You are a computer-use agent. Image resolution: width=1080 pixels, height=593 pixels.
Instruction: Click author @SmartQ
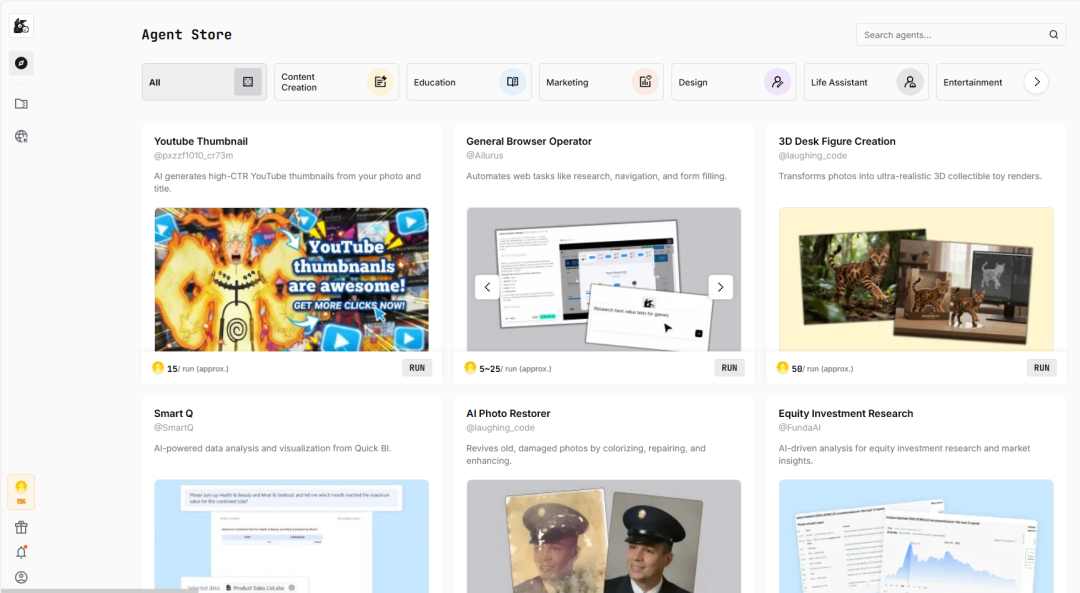point(174,428)
